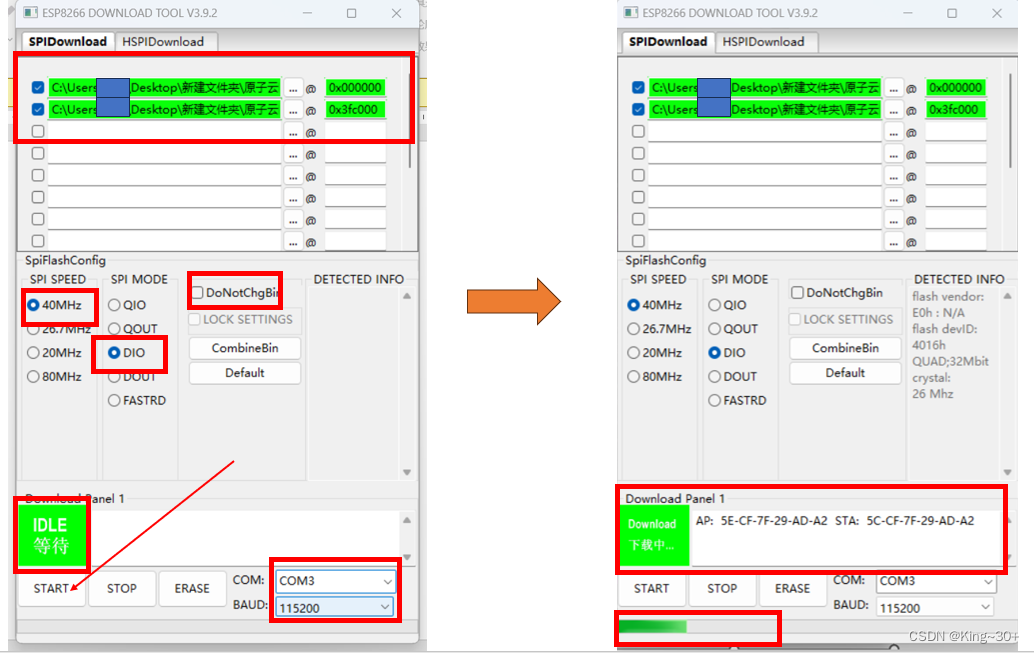Viewport: 1034px width, 653px height.
Task: Click browse button of 0x000000 row, right window
Action: coord(894,88)
